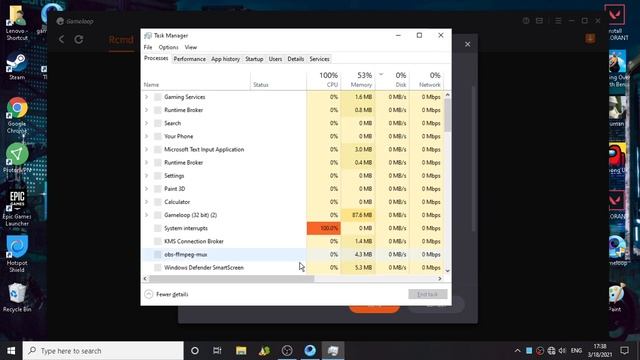Expand the Settings process row
Image resolution: width=640 pixels, height=360 pixels.
click(x=147, y=176)
